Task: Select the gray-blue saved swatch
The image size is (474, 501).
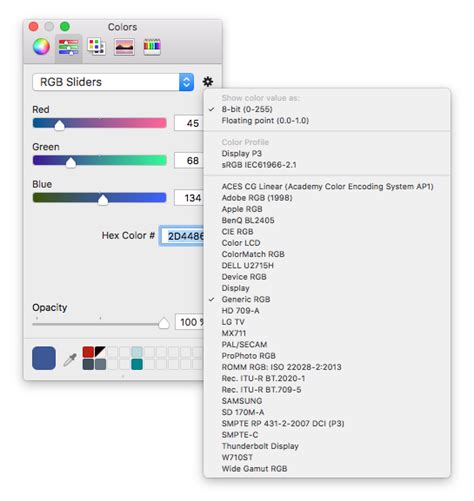Action: tap(100, 364)
